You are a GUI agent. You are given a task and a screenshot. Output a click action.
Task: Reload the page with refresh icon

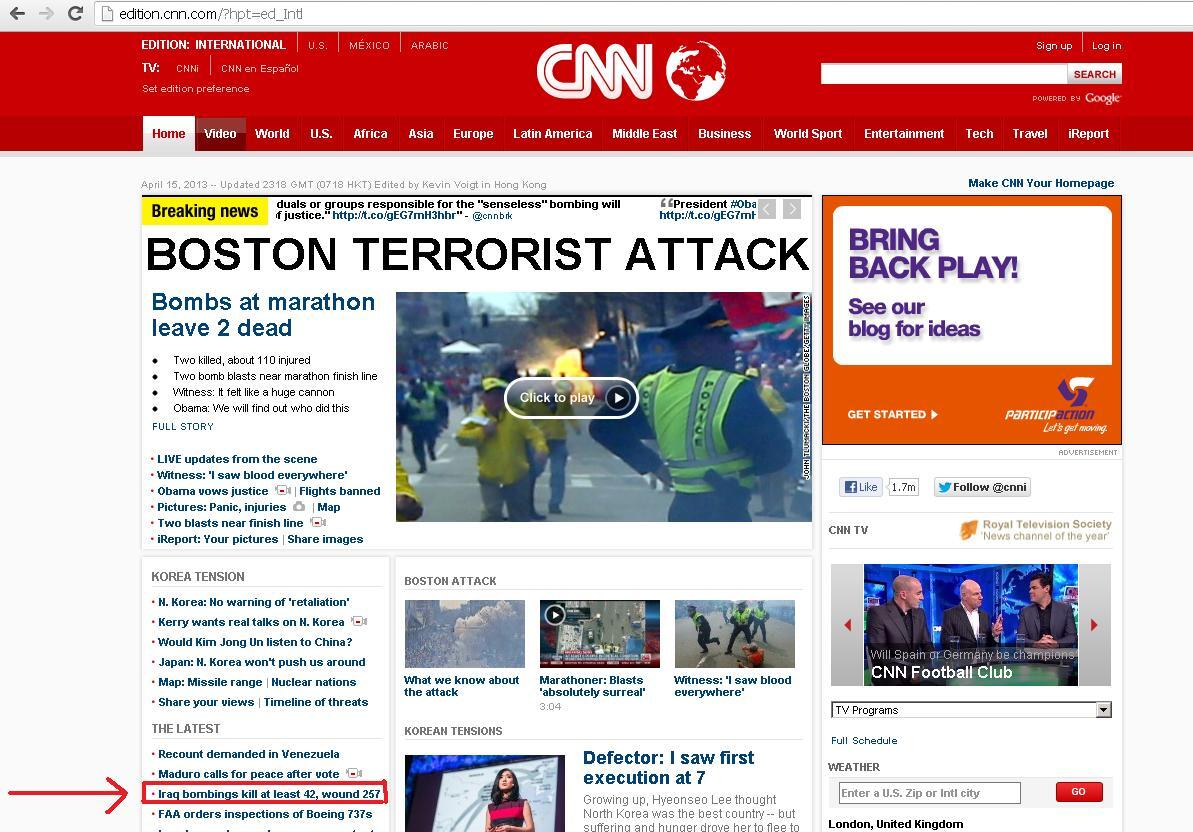pyautogui.click(x=75, y=13)
